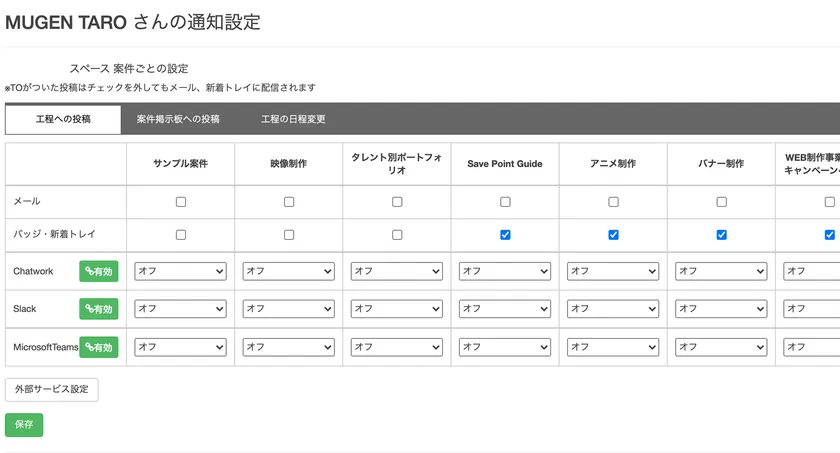Open Chatwork dropdown for サンプル案件

(x=180, y=271)
